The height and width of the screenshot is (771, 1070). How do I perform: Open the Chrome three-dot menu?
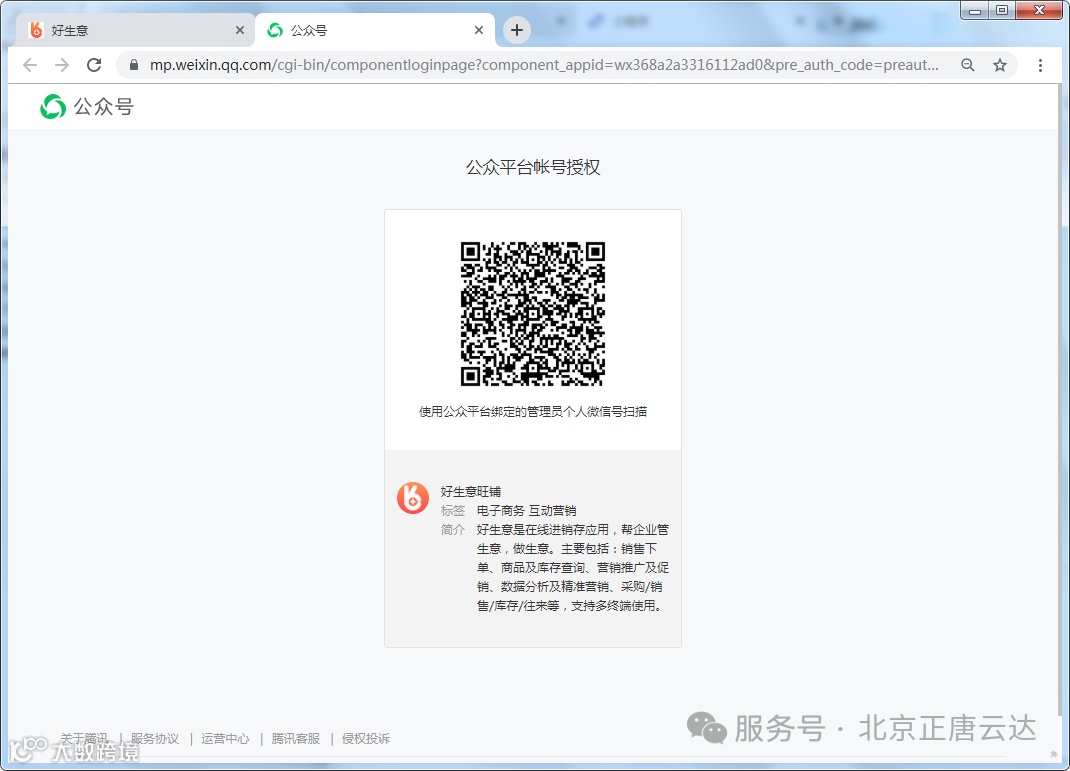coord(1040,65)
